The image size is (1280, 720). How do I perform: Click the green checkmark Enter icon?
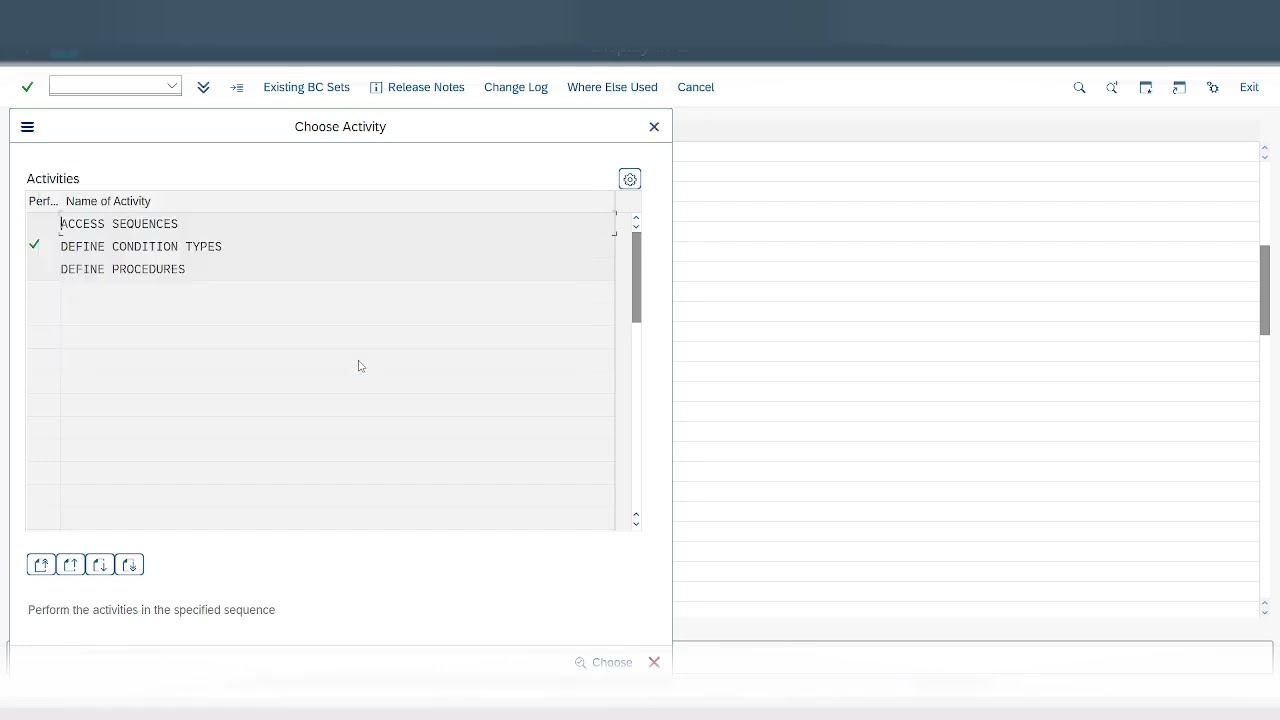point(27,87)
